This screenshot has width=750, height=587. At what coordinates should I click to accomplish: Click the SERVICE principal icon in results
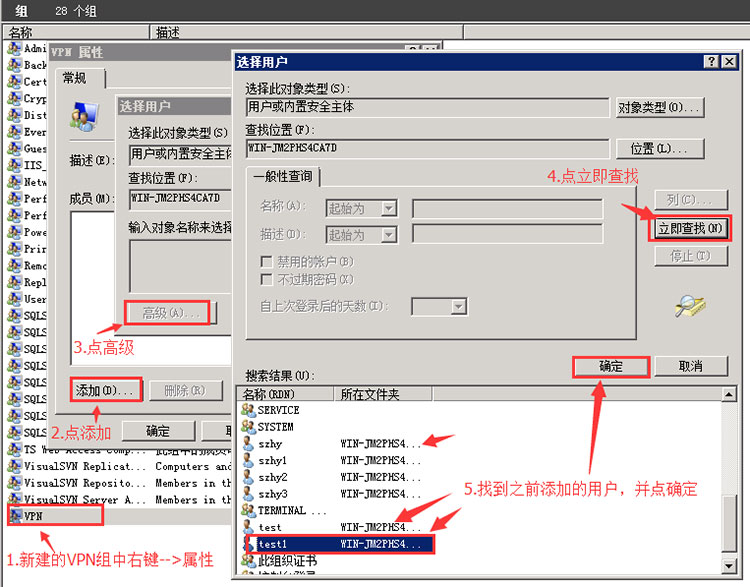[249, 410]
